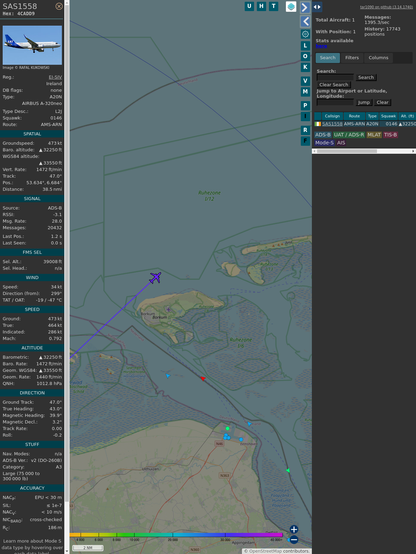The height and width of the screenshot is (554, 416).
Task: Sort table by Route column header
Action: pyautogui.click(x=354, y=116)
